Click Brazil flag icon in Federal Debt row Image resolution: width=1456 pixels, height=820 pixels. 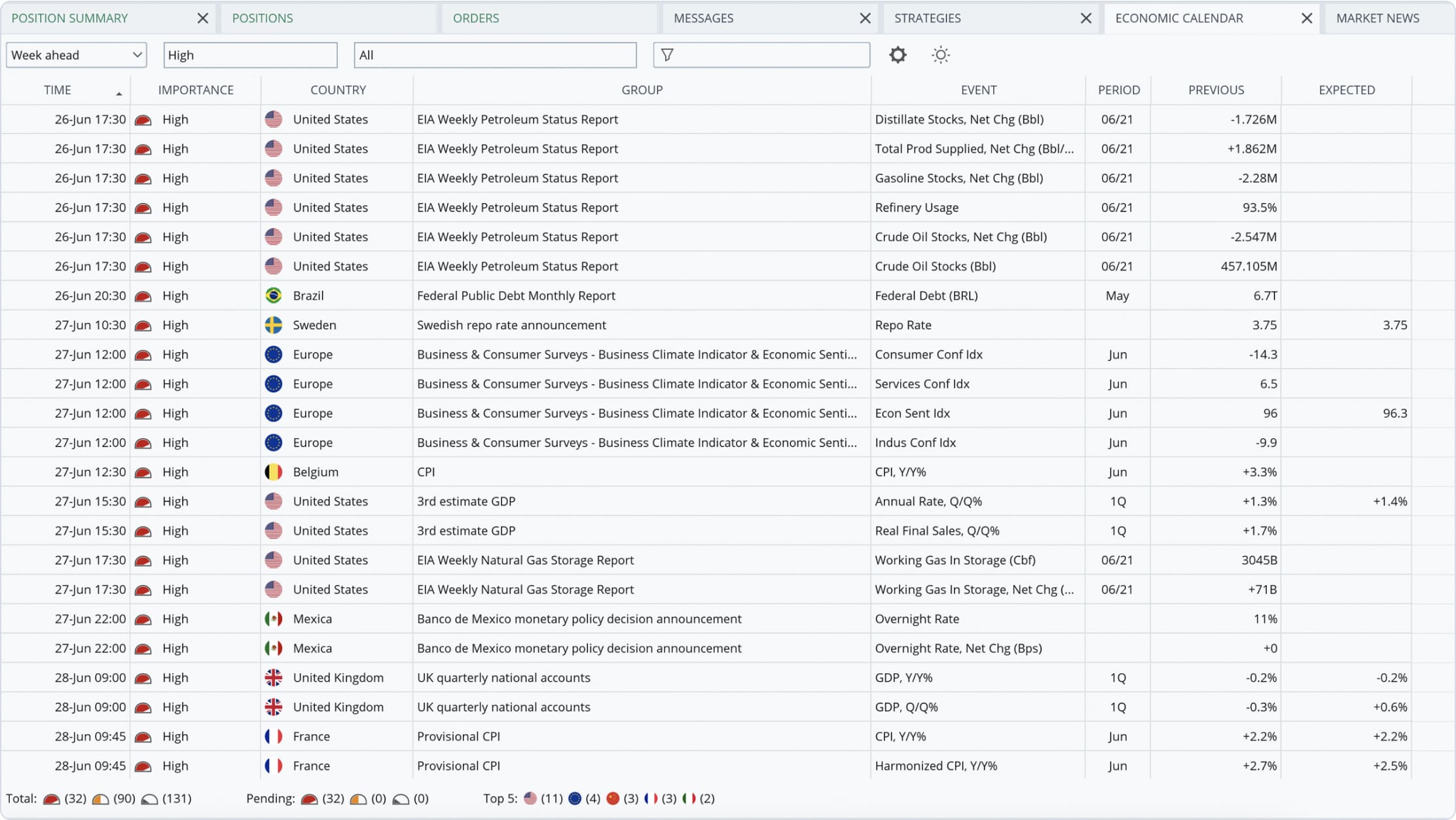[x=274, y=295]
